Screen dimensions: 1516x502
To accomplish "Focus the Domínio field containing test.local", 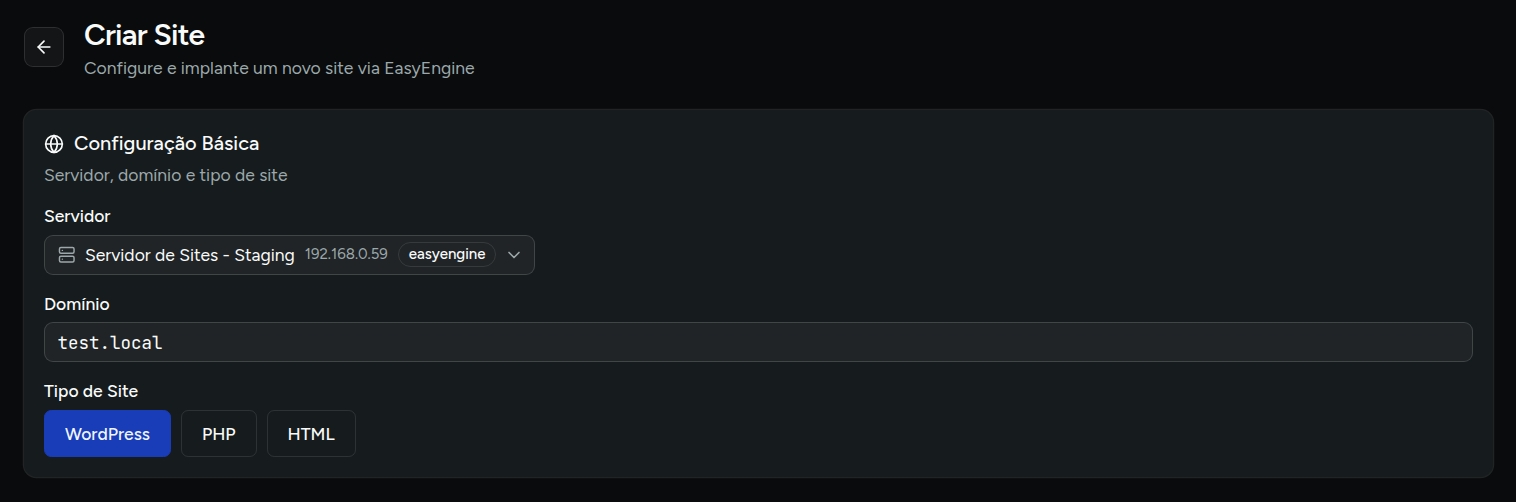I will coord(758,342).
